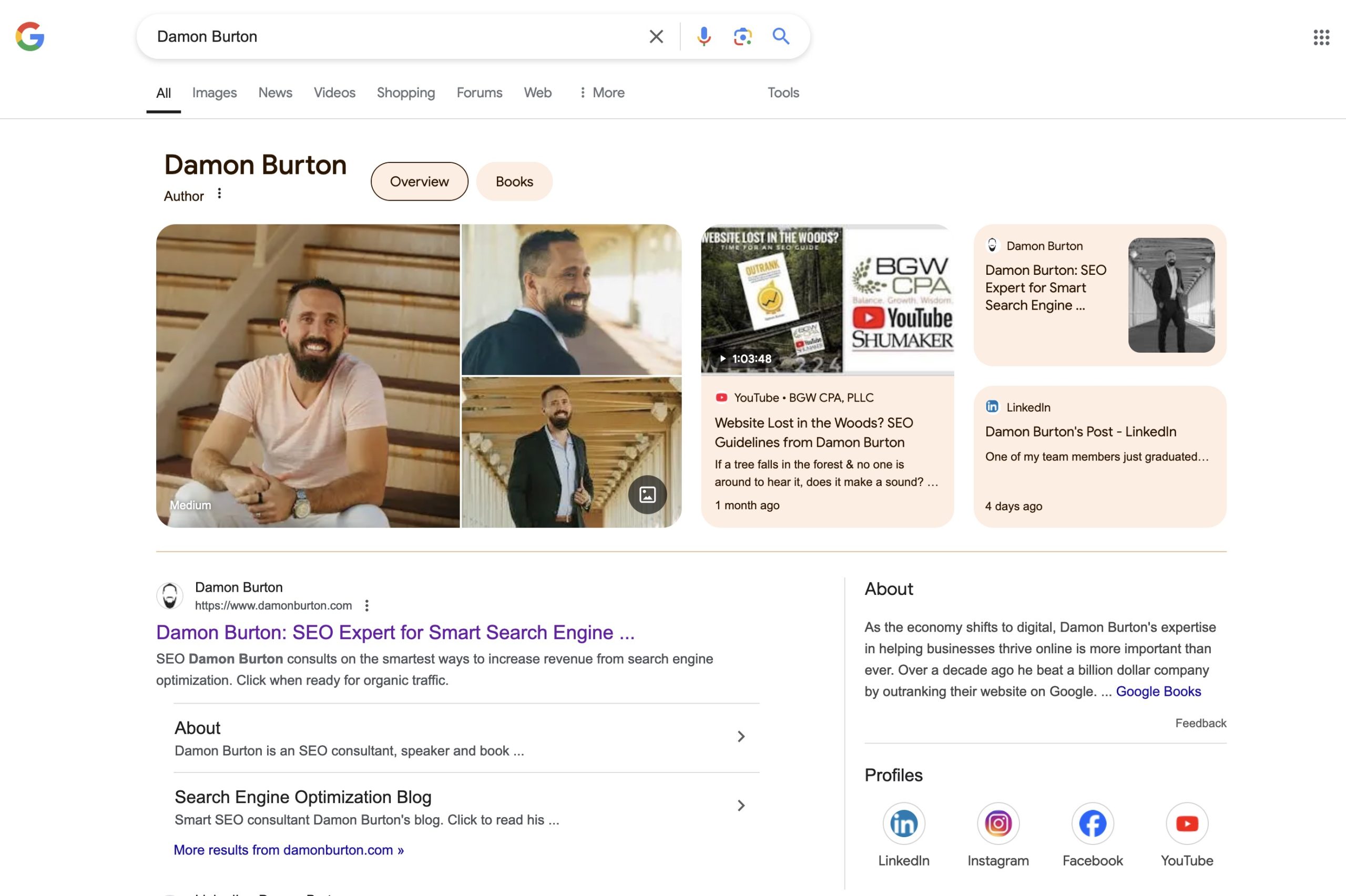Click the damonburton.com site favicon

170,596
